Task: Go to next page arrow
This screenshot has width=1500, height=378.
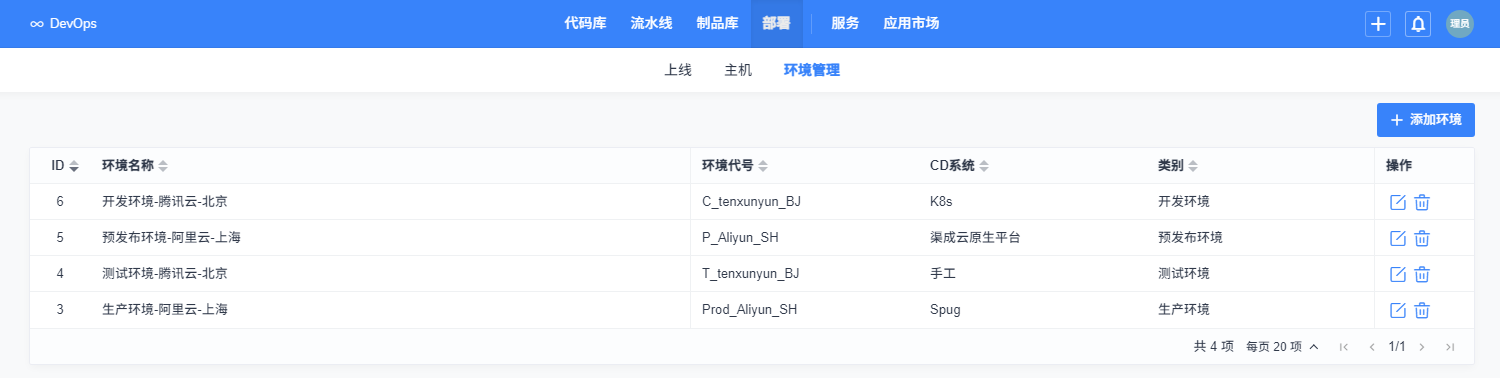Action: pyautogui.click(x=1421, y=347)
